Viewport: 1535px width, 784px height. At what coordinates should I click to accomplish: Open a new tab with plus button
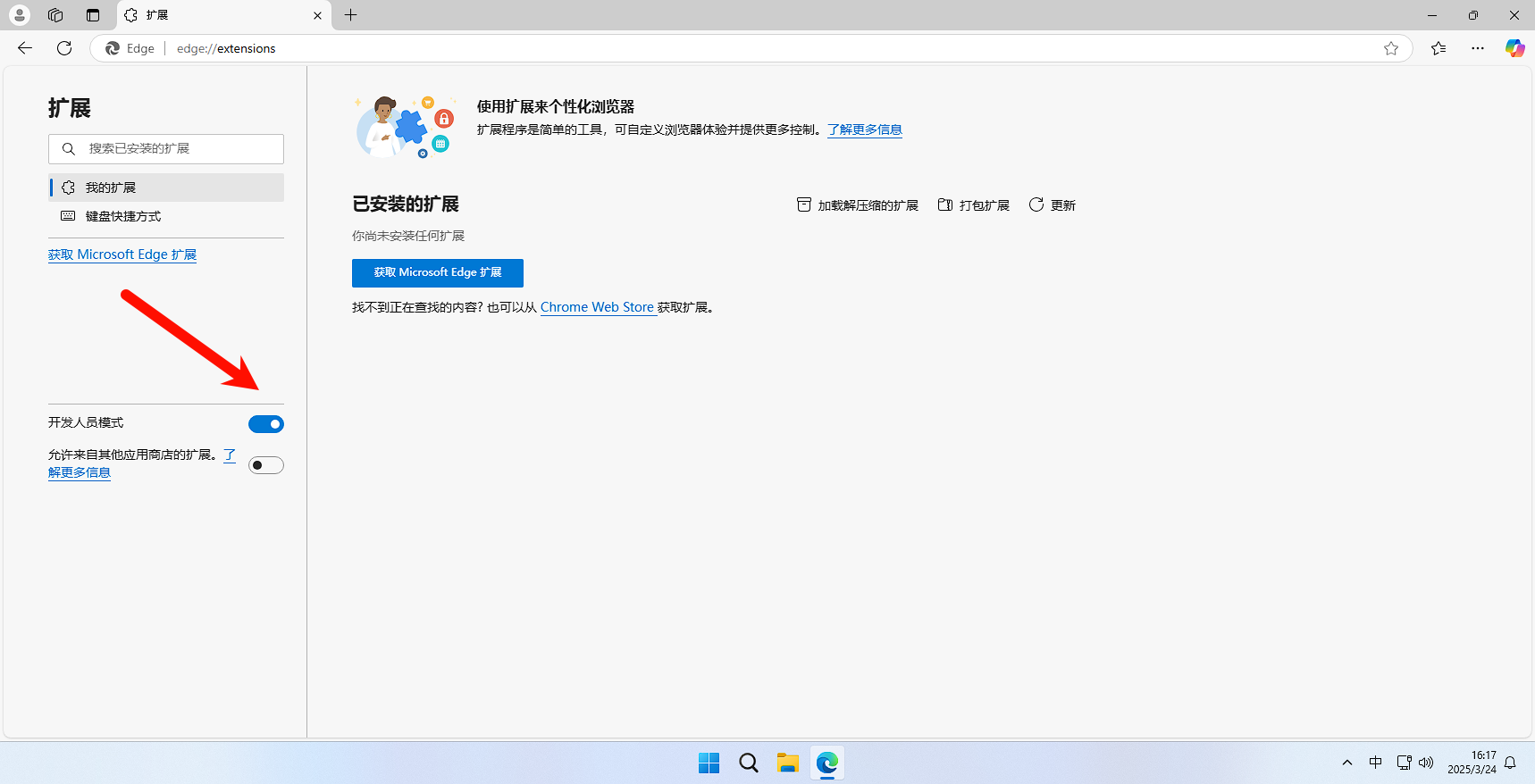[x=351, y=15]
